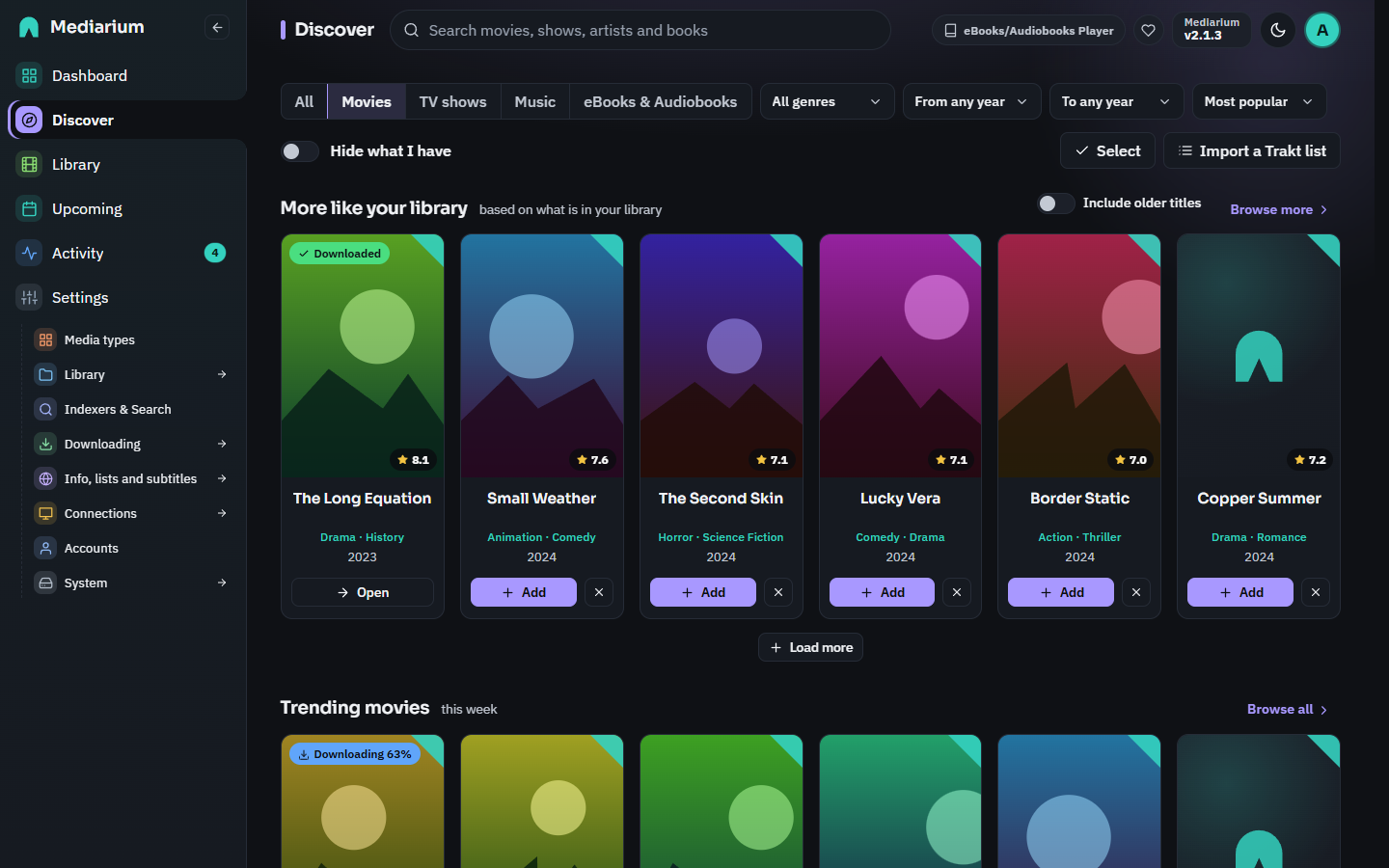Image resolution: width=1389 pixels, height=868 pixels.
Task: Follow the Browse more link
Action: coord(1279,209)
